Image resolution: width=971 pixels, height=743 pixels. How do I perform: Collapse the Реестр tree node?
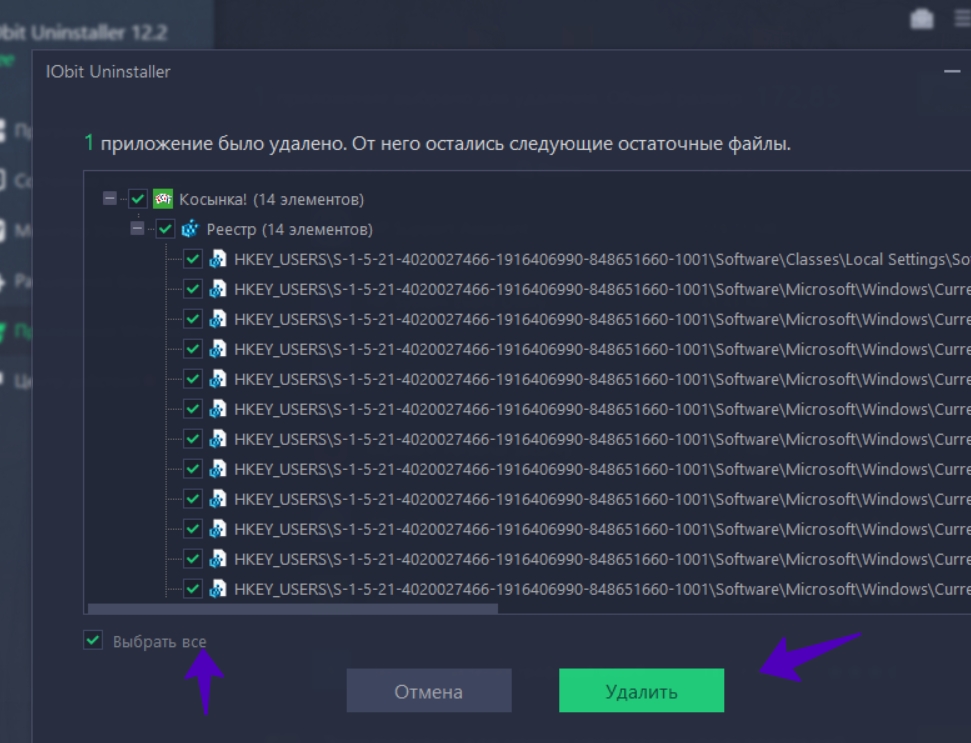tap(137, 229)
